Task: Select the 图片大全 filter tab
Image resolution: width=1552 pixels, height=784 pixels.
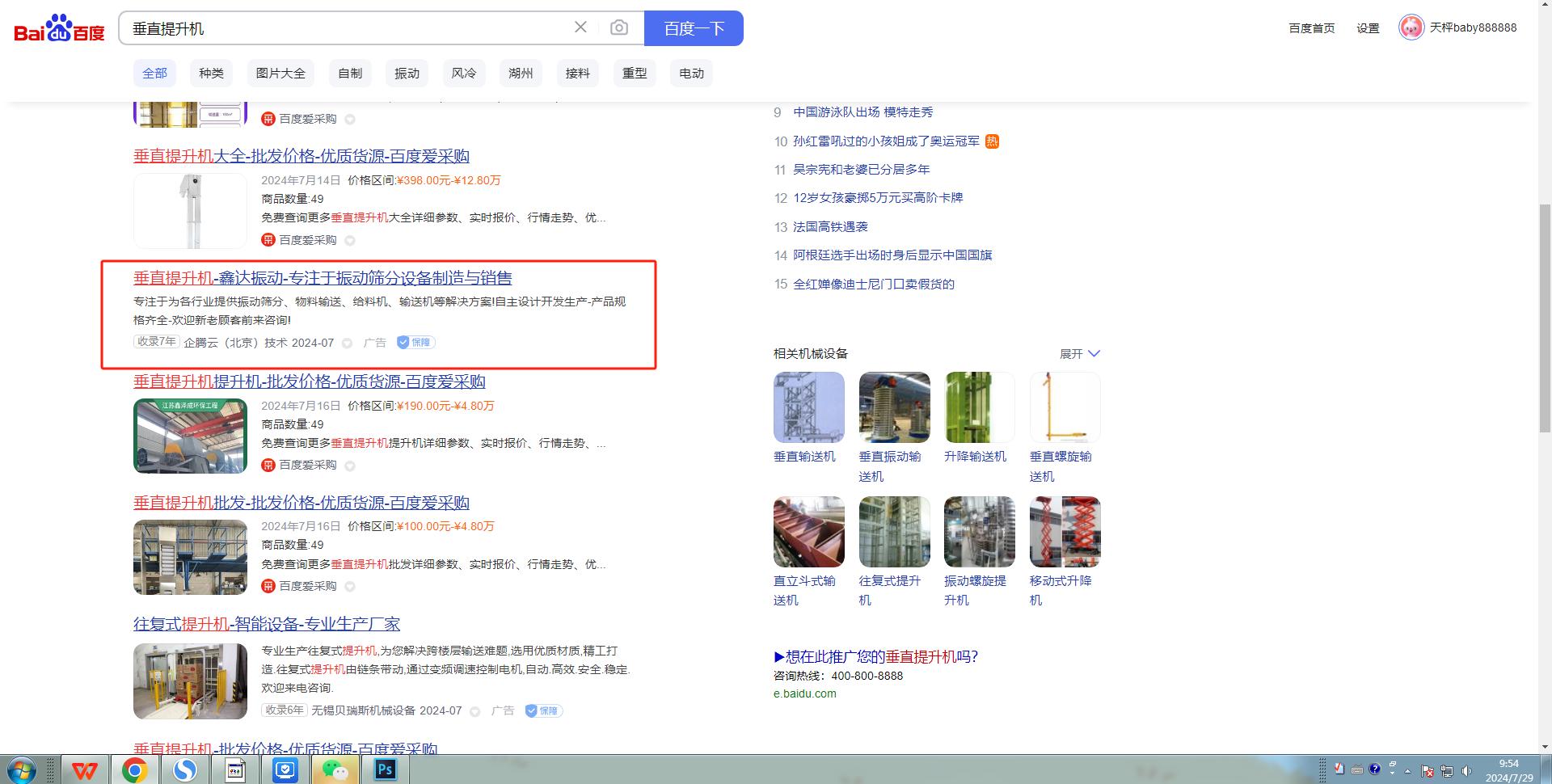Action: click(280, 74)
